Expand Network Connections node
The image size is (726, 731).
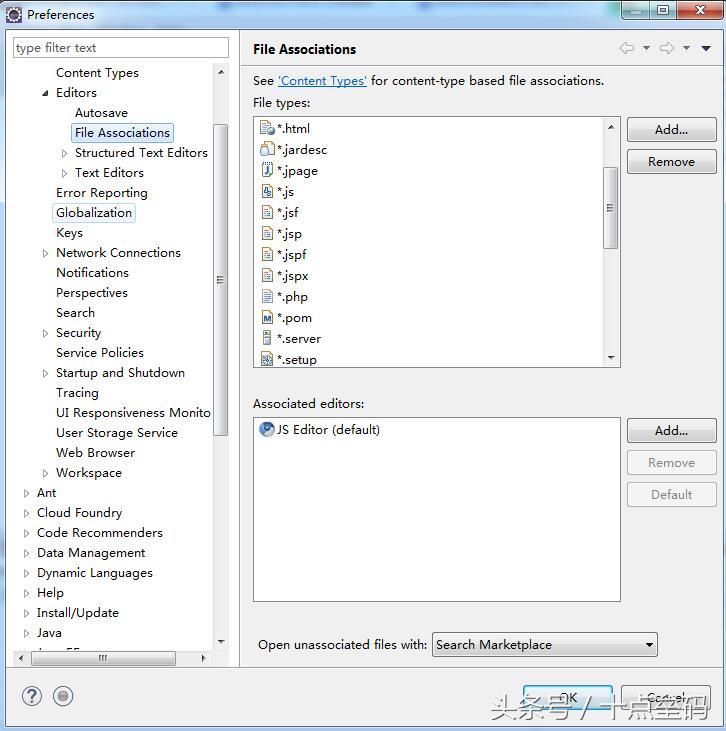coord(45,253)
